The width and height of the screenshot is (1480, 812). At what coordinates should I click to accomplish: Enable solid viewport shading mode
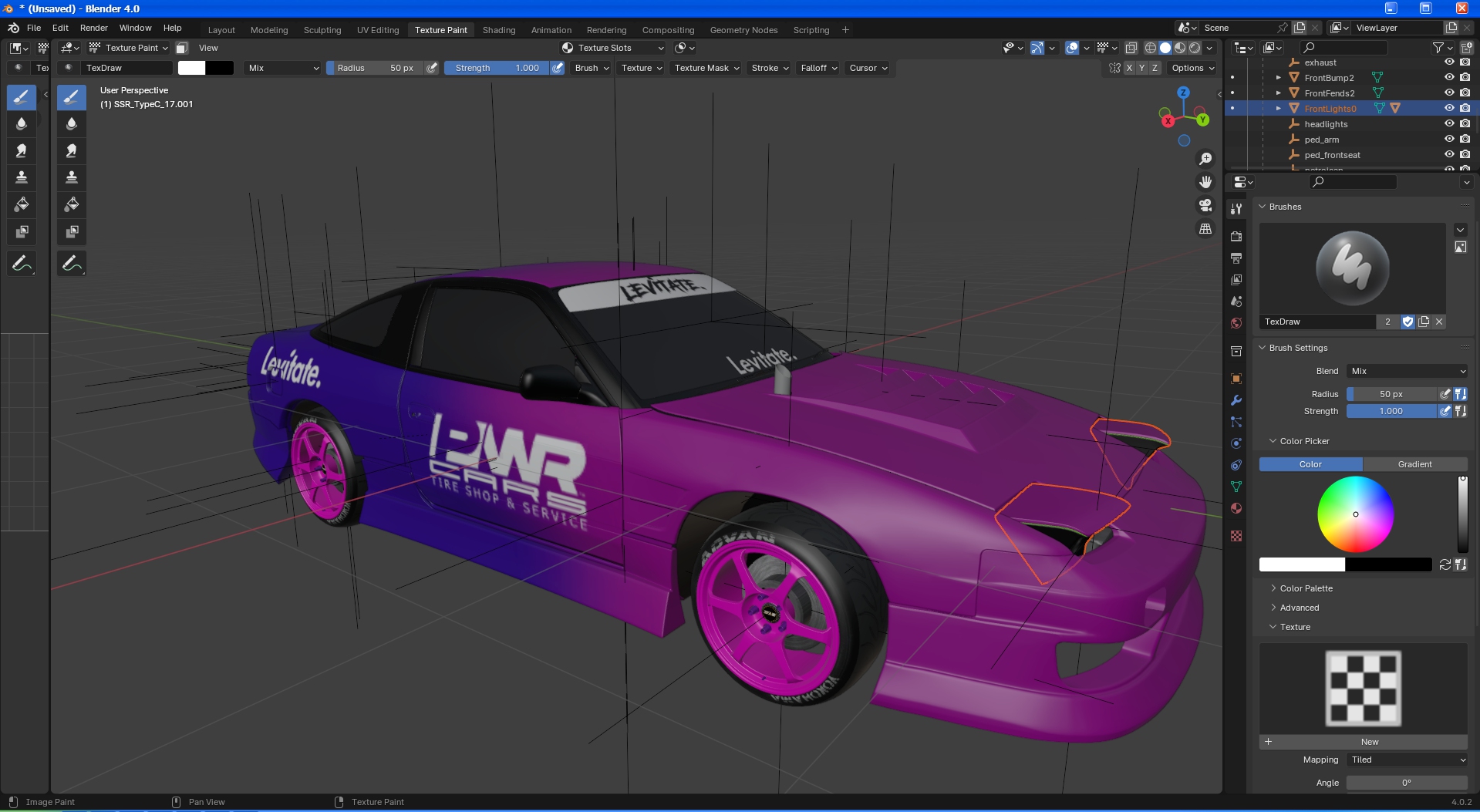(x=1165, y=48)
